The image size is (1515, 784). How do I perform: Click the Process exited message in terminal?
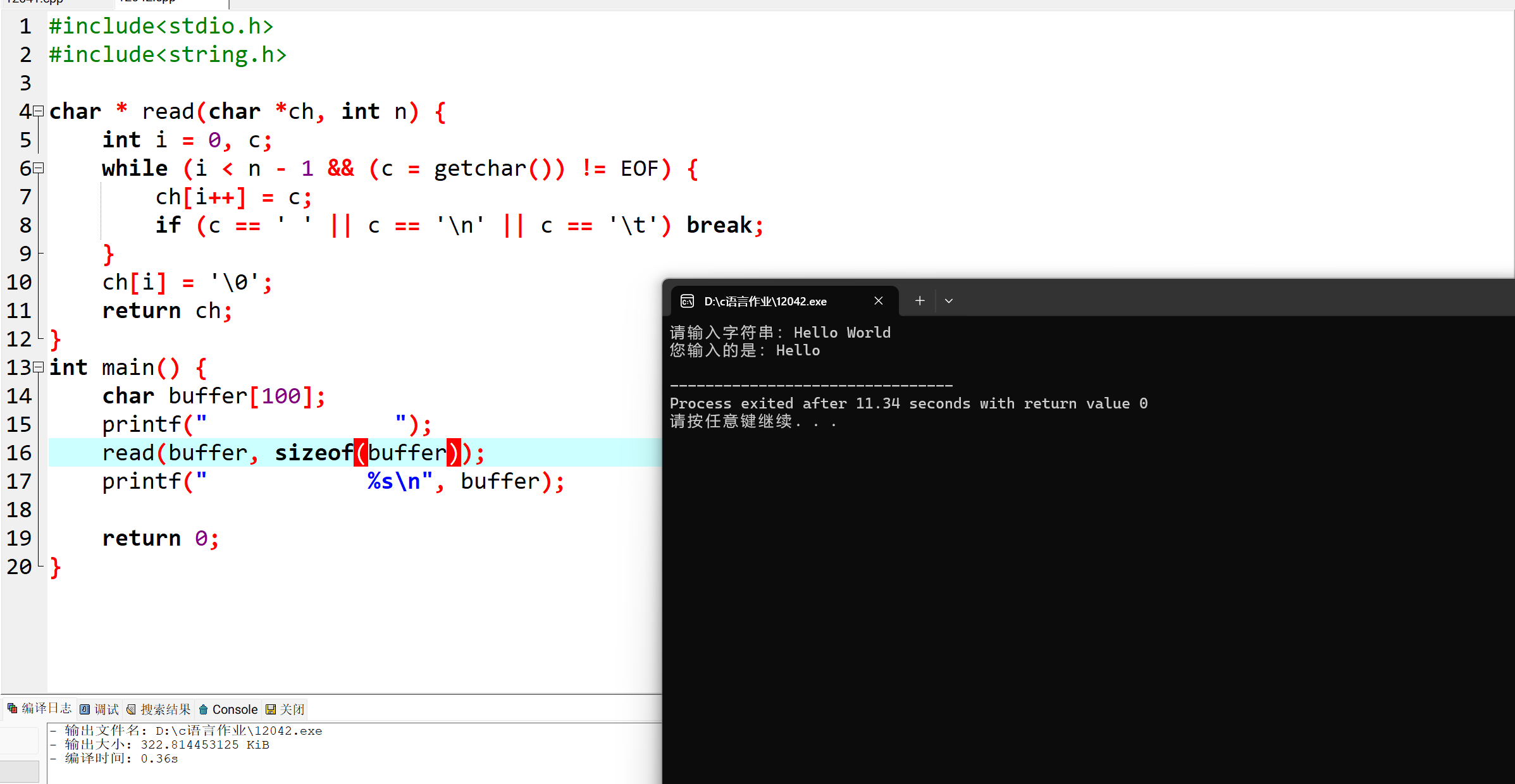908,403
